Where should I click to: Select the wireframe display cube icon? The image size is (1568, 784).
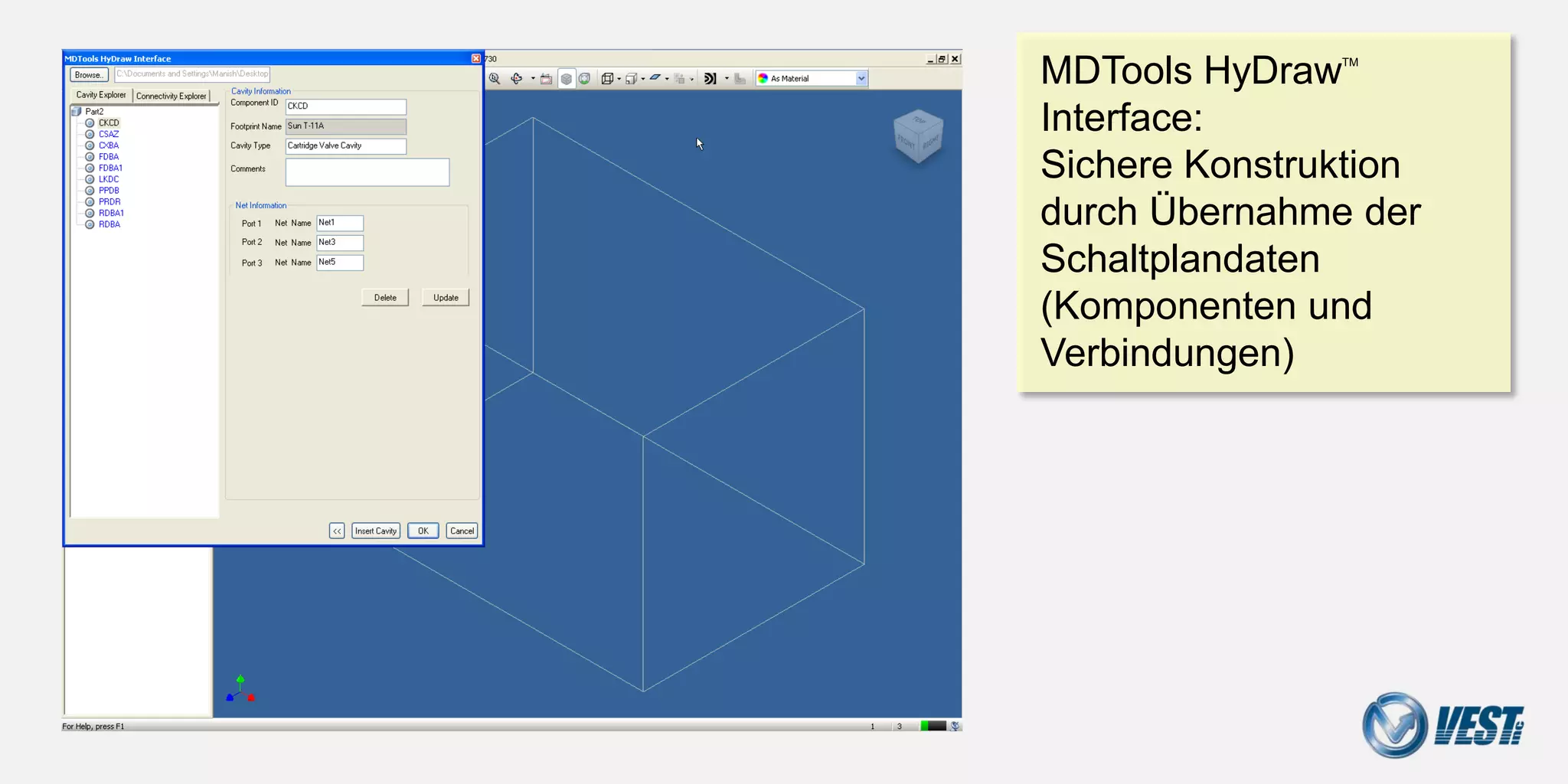coord(607,79)
